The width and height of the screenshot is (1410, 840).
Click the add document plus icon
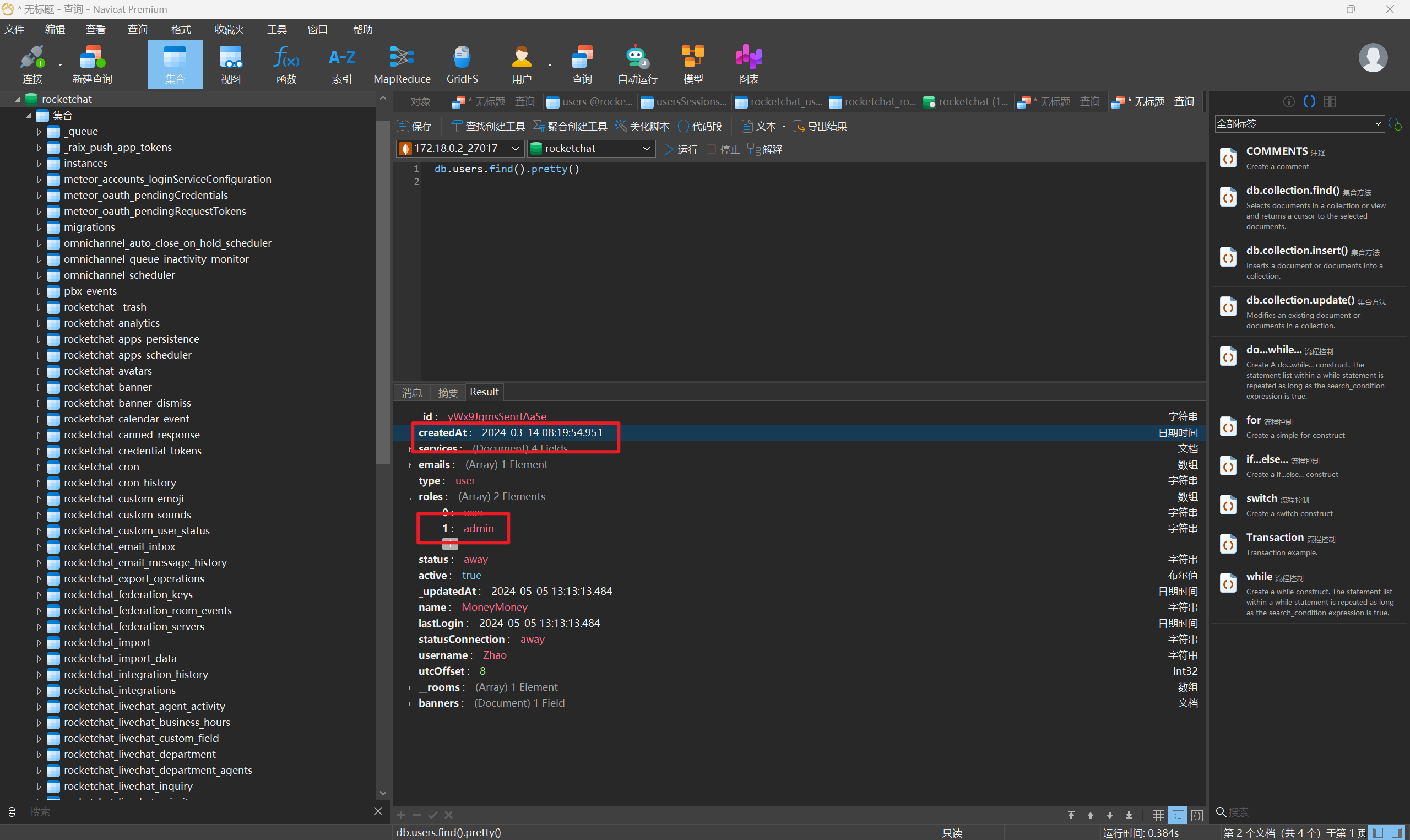[x=400, y=815]
